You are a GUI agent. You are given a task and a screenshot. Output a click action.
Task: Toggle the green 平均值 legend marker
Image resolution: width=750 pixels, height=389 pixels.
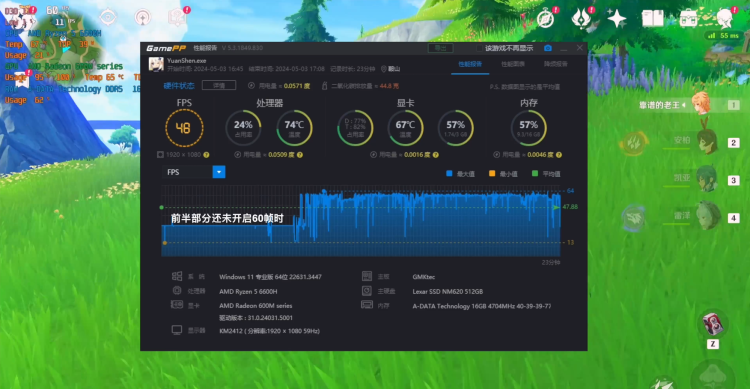(535, 173)
